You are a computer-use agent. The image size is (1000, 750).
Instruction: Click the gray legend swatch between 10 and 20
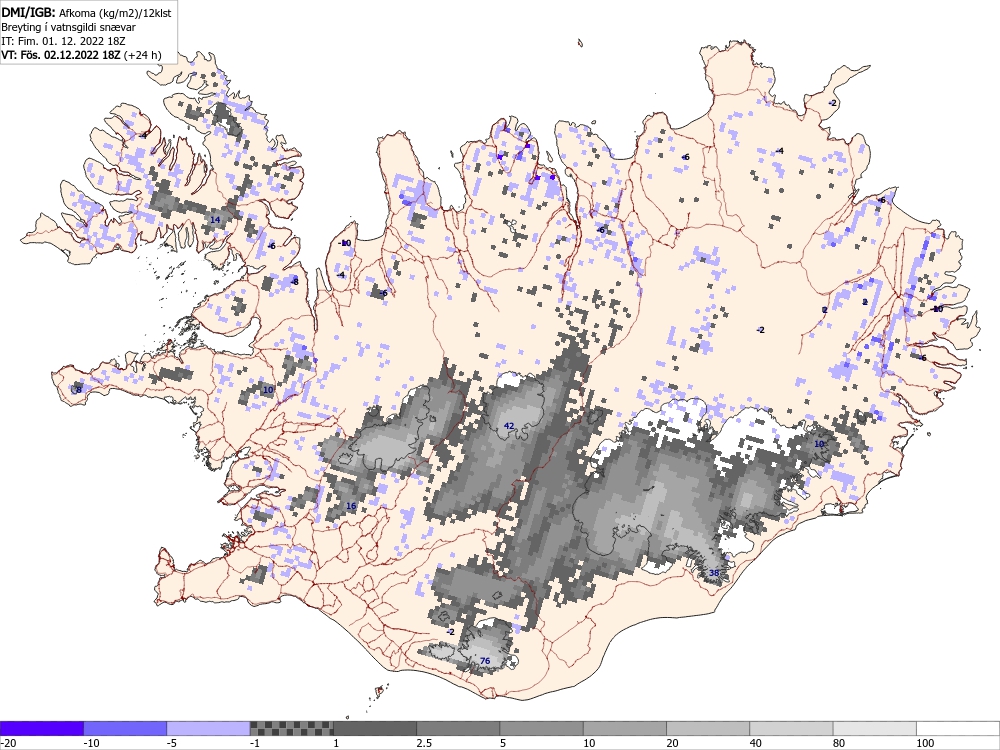coord(625,728)
